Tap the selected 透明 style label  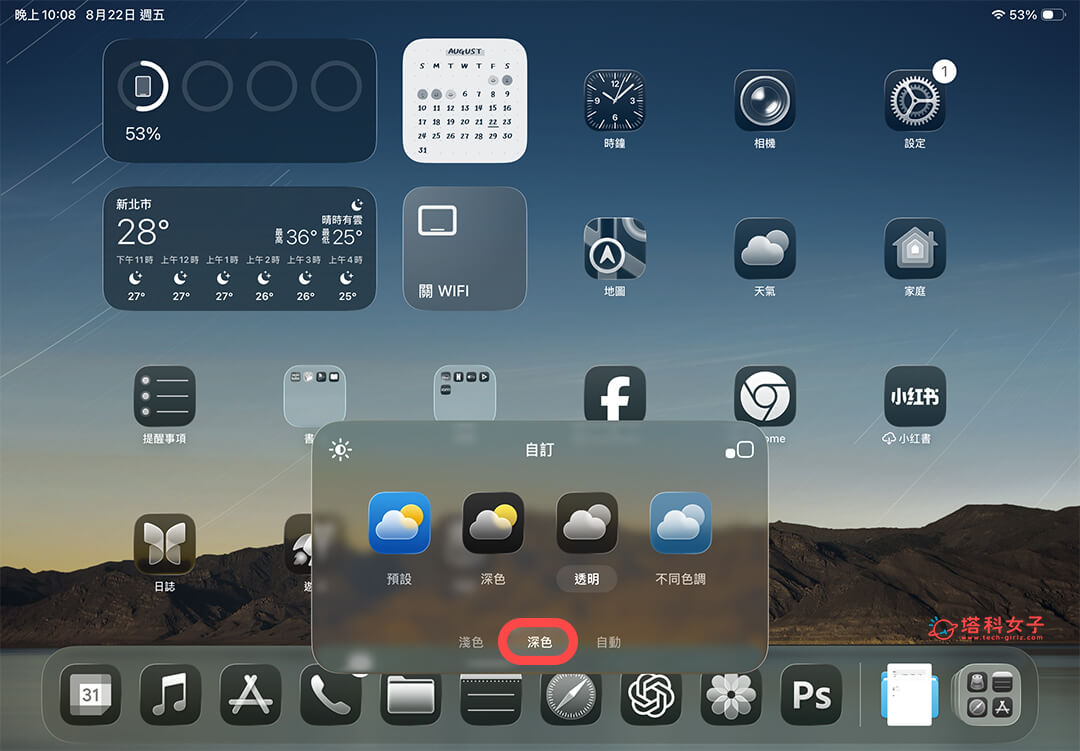pyautogui.click(x=587, y=579)
